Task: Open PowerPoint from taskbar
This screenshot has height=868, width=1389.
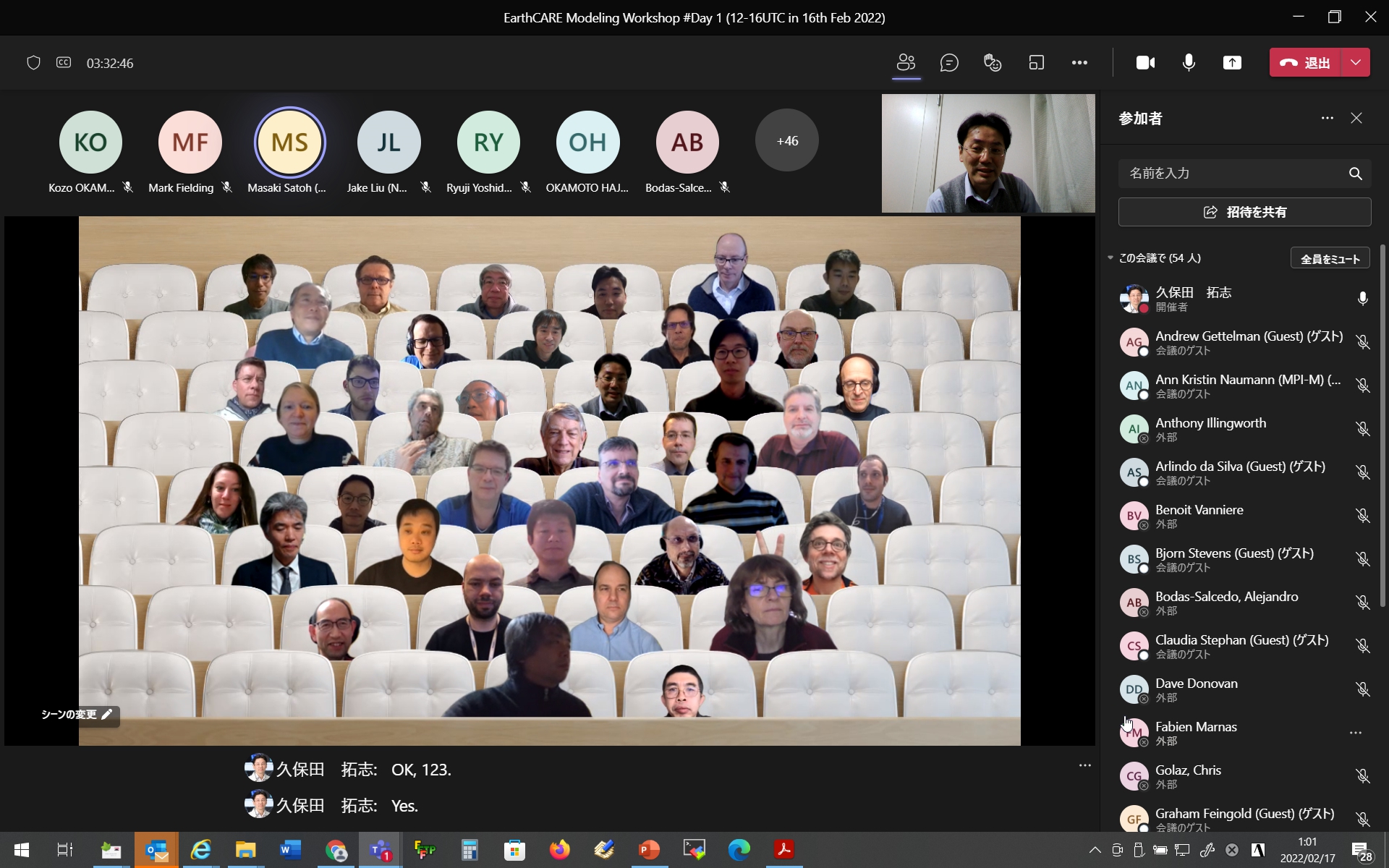Action: pos(649,850)
